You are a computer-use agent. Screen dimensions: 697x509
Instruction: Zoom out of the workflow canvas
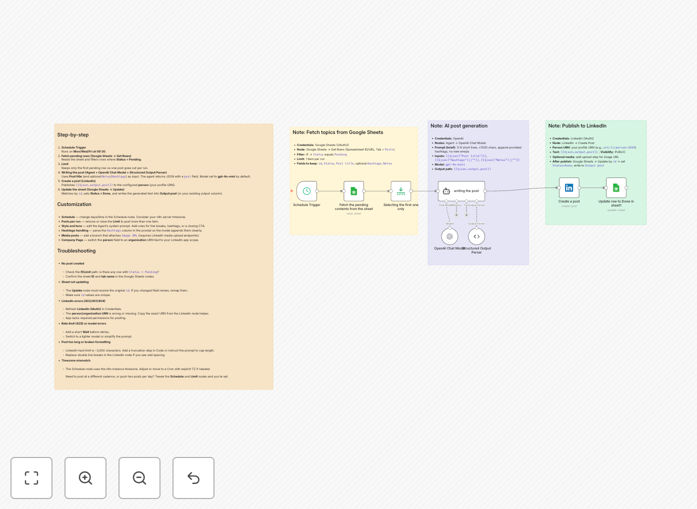(139, 478)
